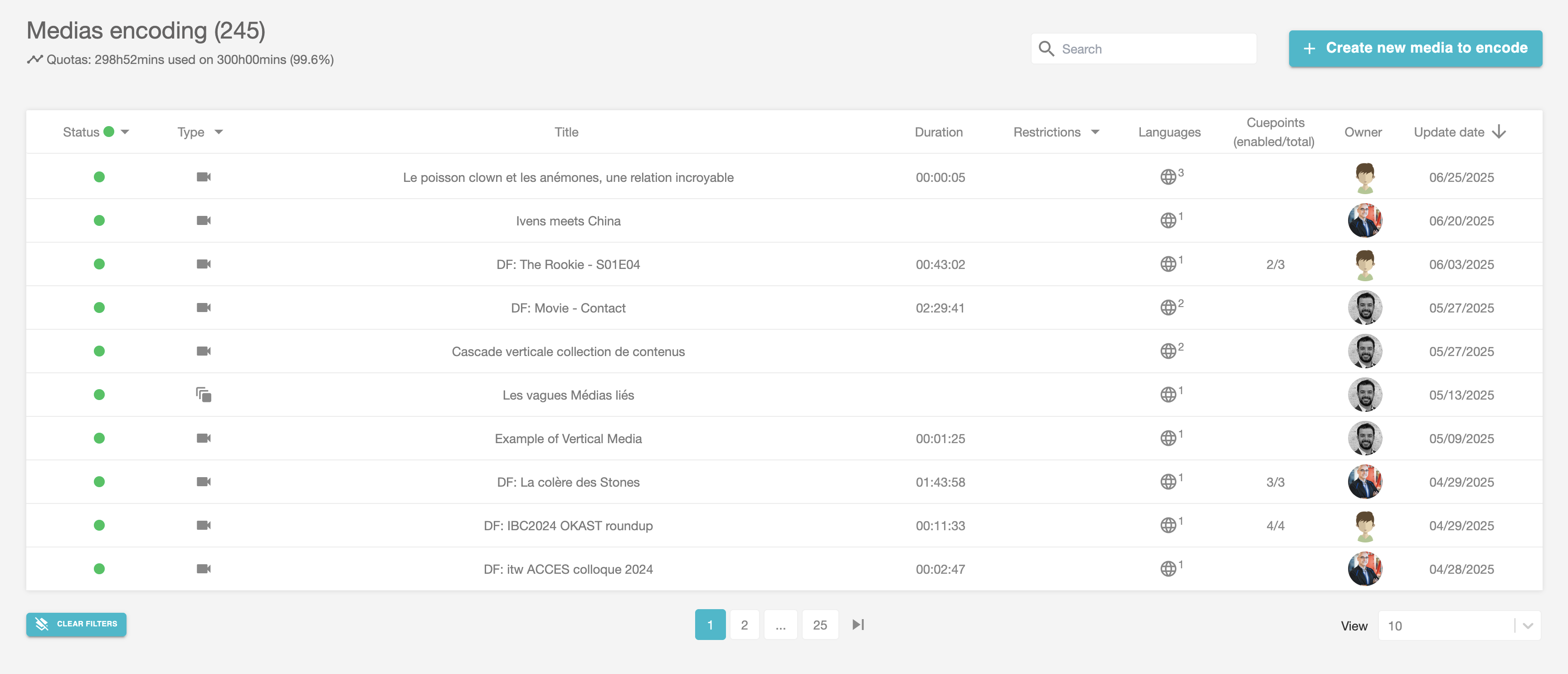Viewport: 1568px width, 674px height.
Task: Click the Ivens meets China title
Action: (x=568, y=221)
